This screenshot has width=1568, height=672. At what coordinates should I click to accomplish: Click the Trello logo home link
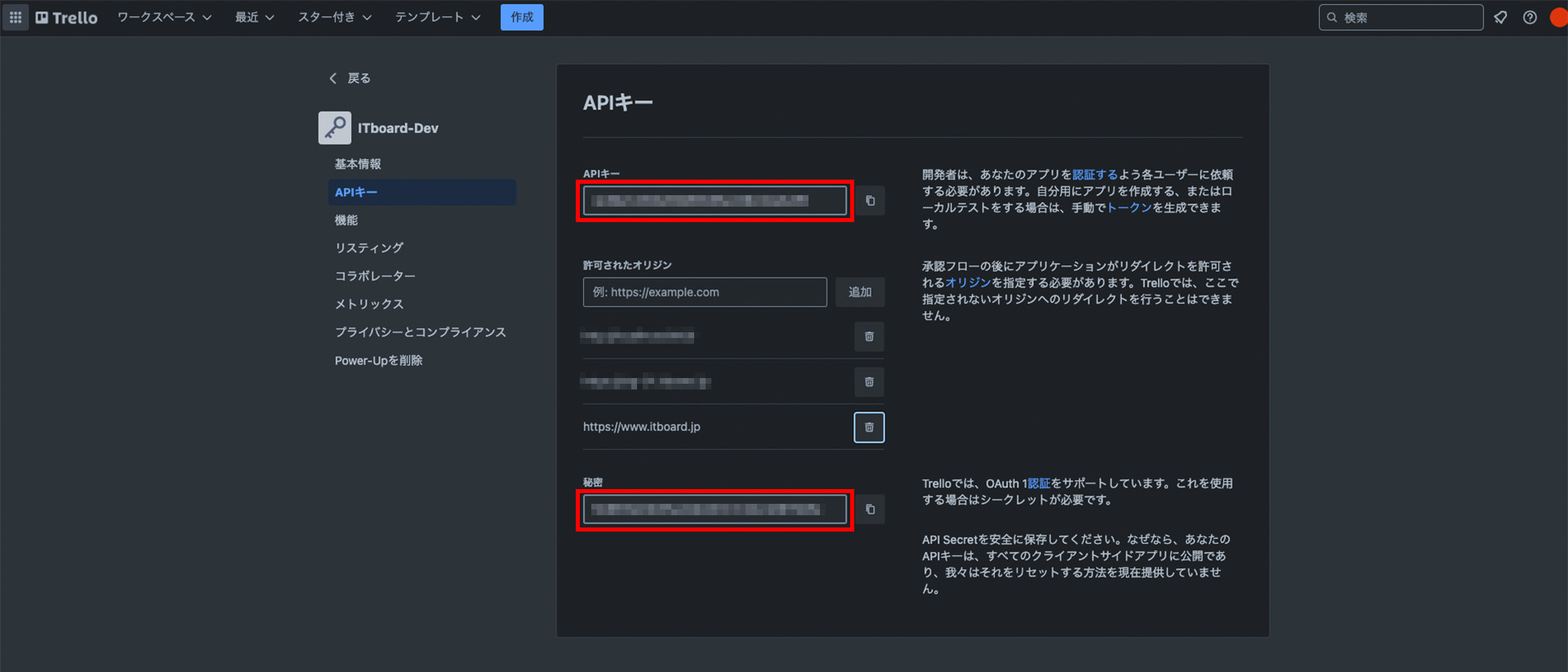click(x=67, y=17)
